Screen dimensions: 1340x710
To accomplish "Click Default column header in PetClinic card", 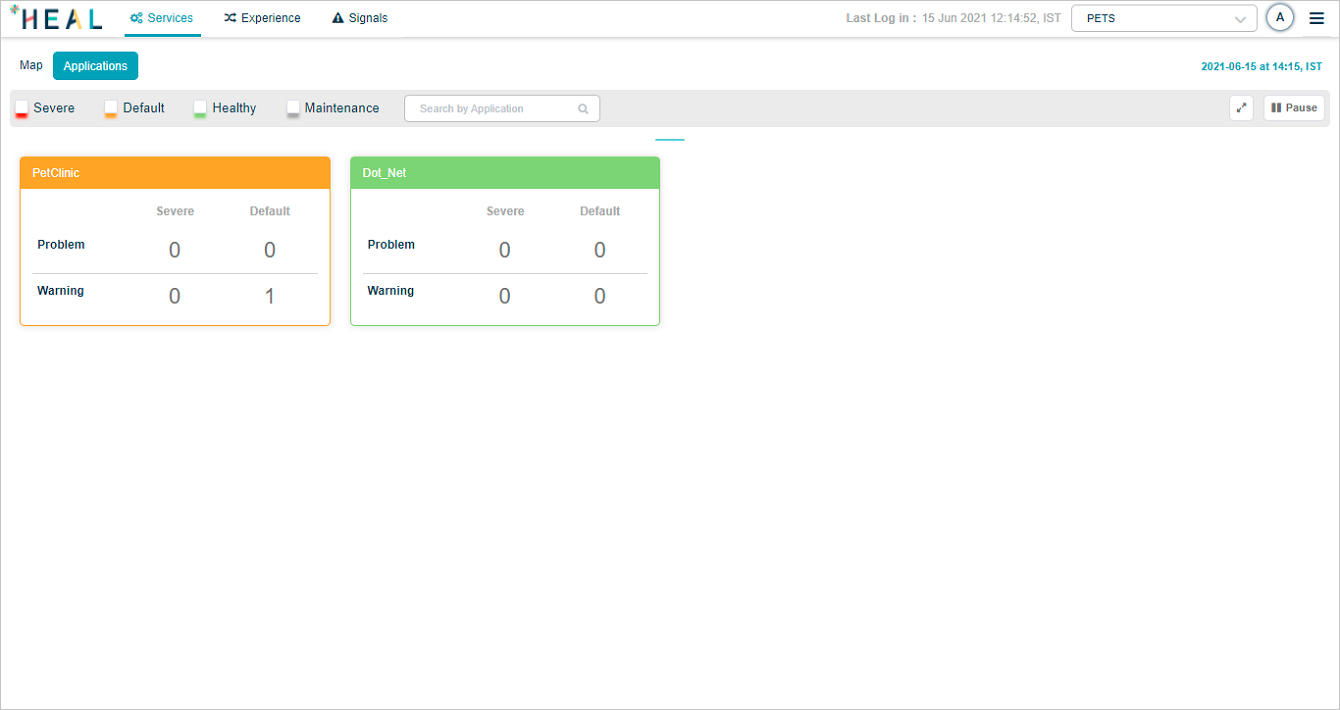I will coord(270,211).
